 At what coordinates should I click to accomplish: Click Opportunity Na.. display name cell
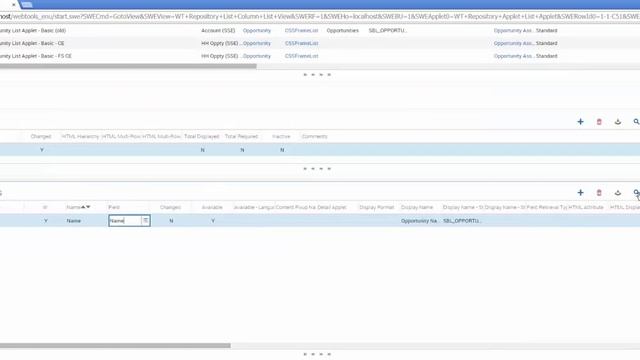pos(419,221)
